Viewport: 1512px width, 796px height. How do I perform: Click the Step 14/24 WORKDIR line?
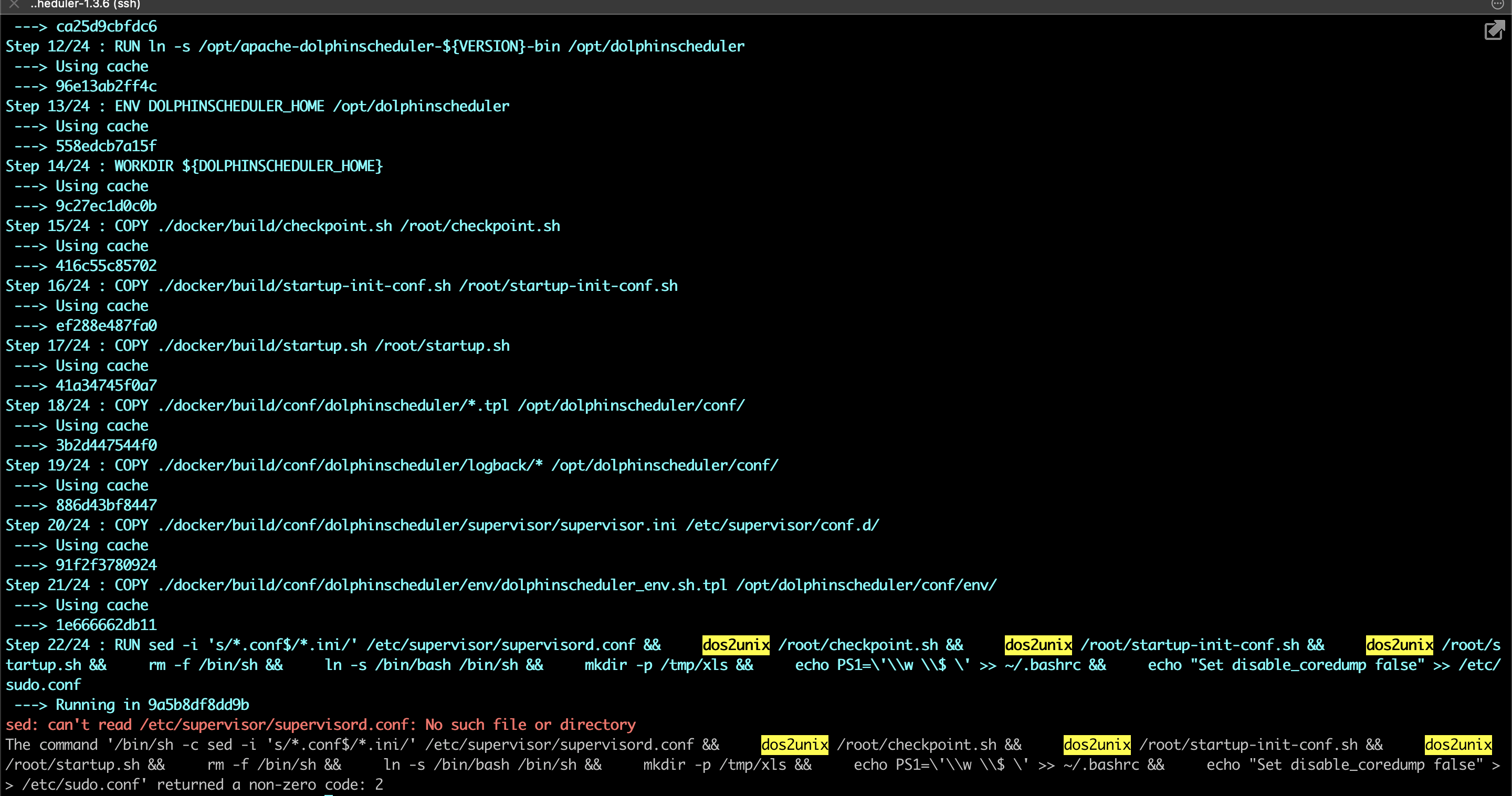click(194, 166)
